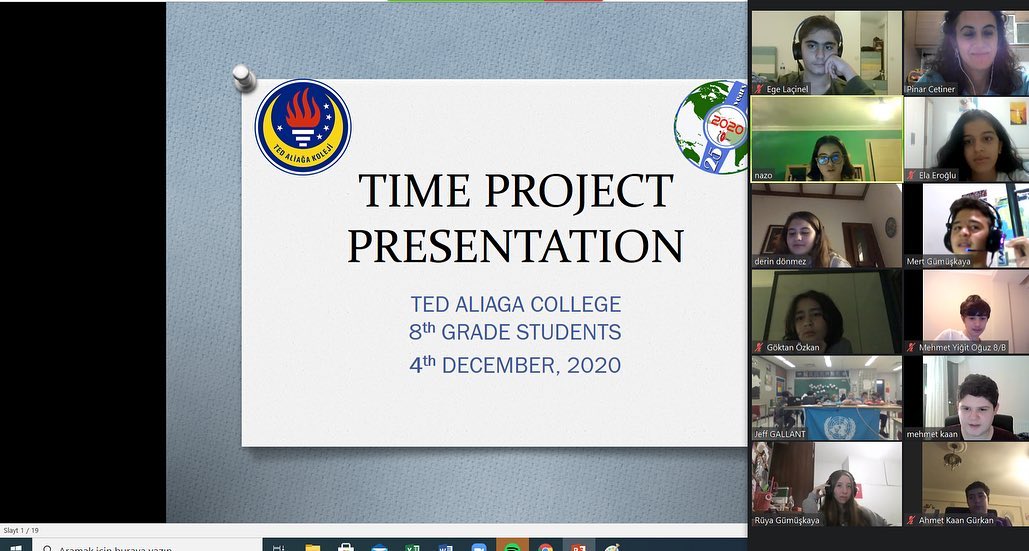Open File Explorer from the taskbar

(x=312, y=545)
